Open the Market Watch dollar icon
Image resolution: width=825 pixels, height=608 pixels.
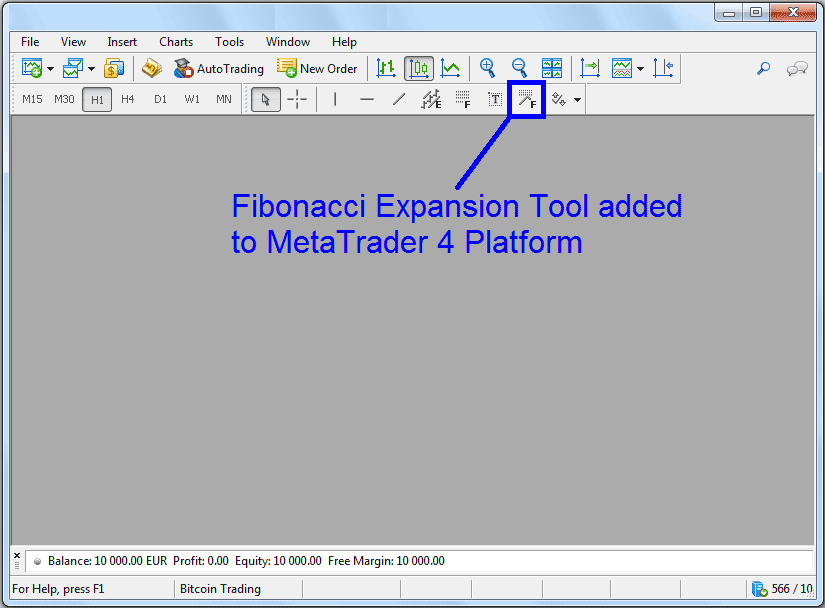[114, 68]
